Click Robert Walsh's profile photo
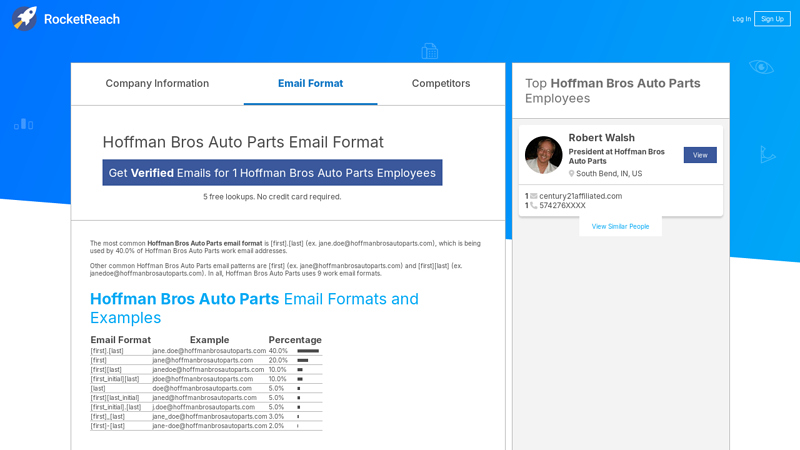 click(543, 155)
